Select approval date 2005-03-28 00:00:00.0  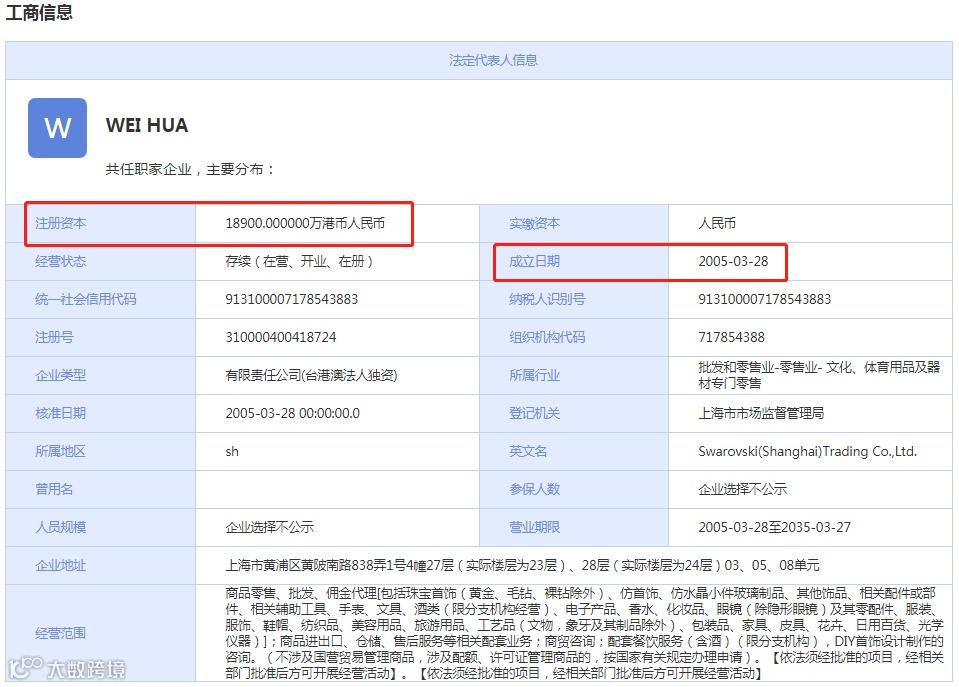(292, 413)
